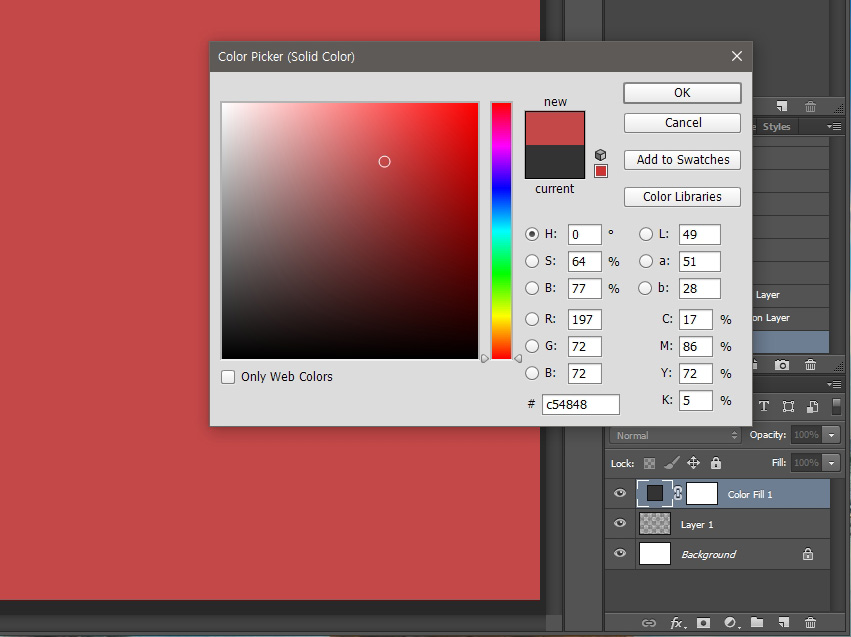Image resolution: width=851 pixels, height=637 pixels.
Task: Select Layer 1 in the Layers panel
Action: [x=733, y=524]
